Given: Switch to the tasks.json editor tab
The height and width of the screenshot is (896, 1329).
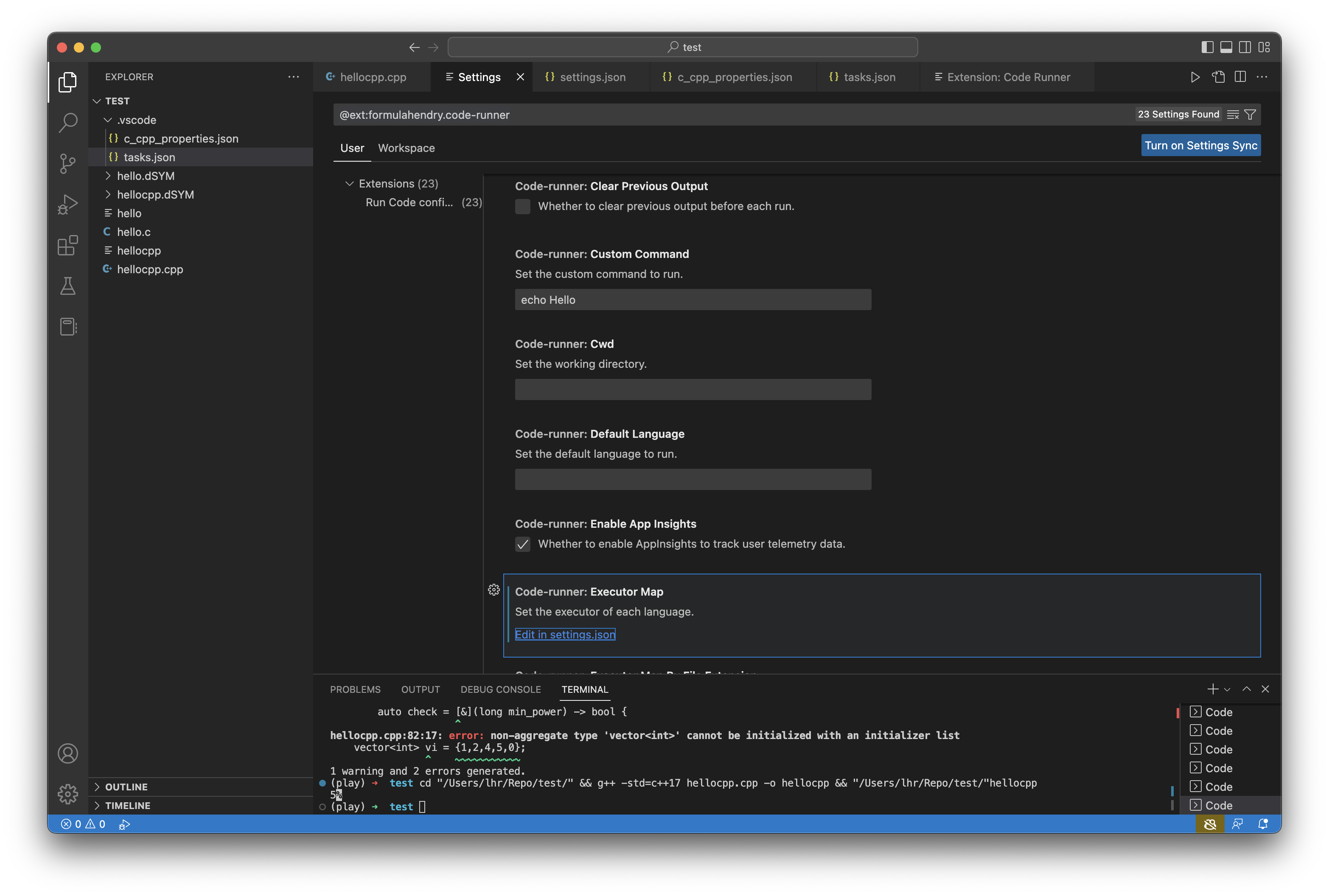Looking at the screenshot, I should click(869, 76).
